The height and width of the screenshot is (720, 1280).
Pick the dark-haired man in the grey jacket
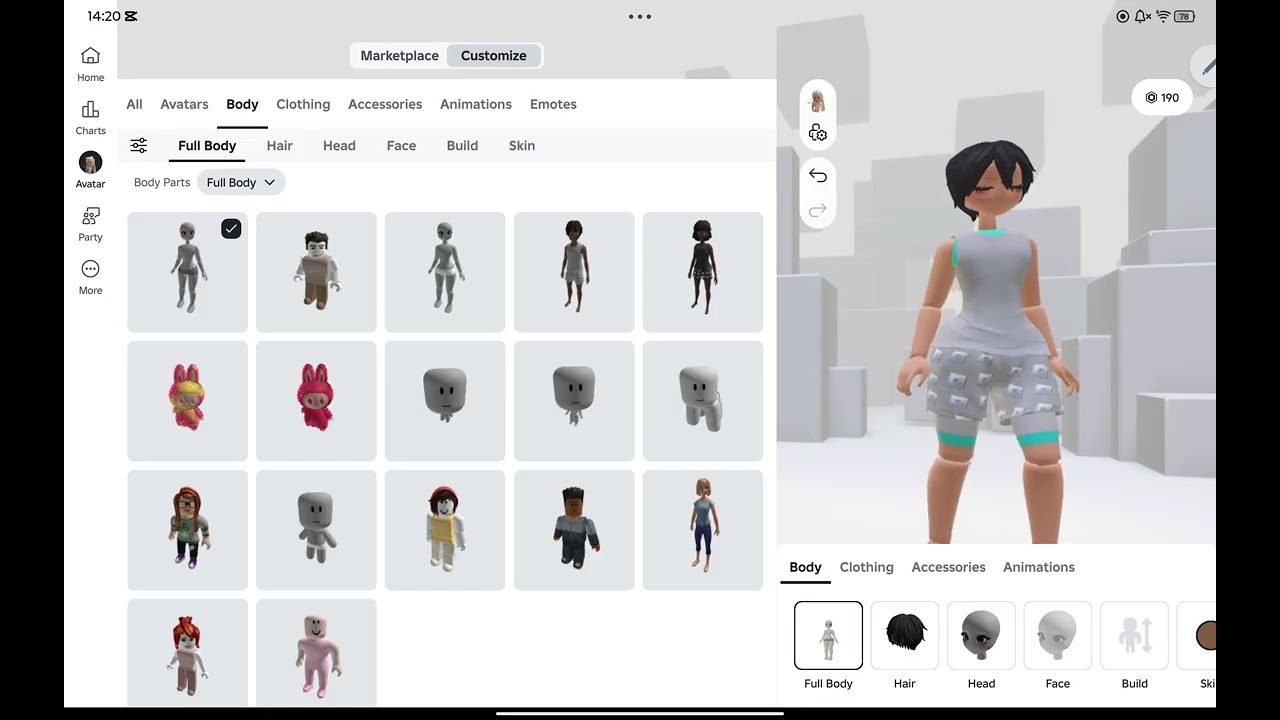574,530
